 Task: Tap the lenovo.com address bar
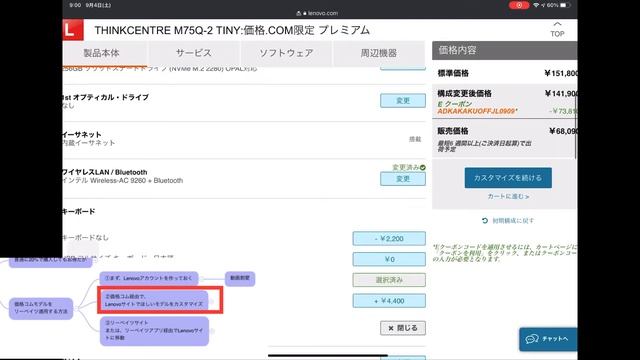320,13
